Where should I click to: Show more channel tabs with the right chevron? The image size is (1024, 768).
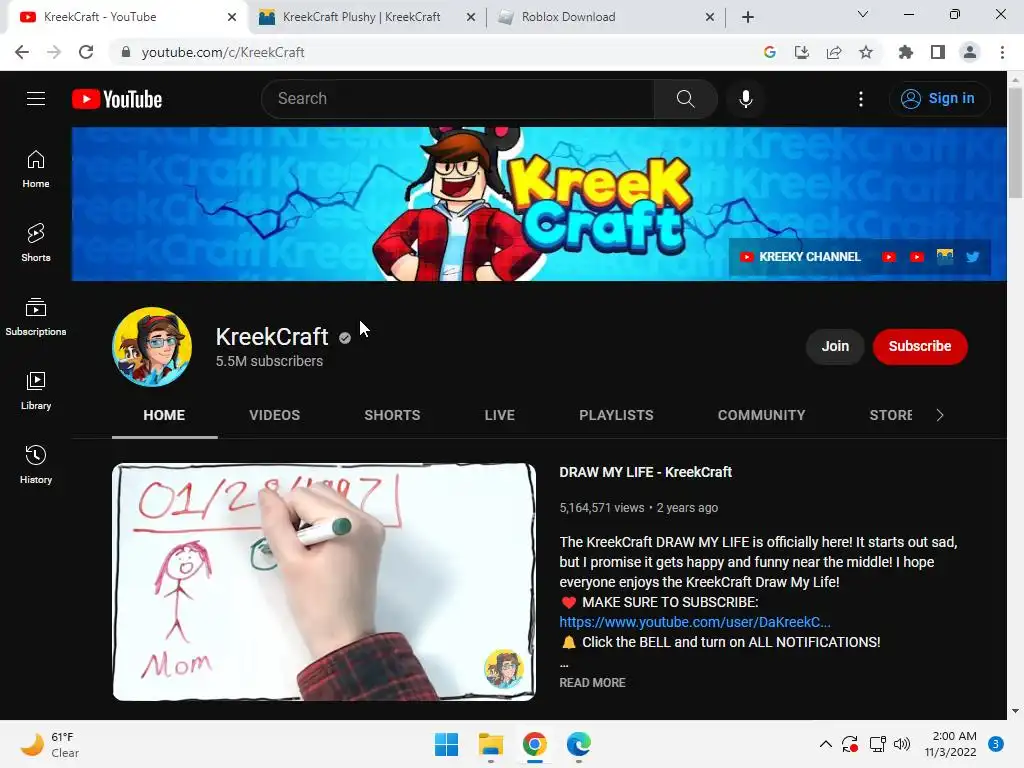[940, 415]
